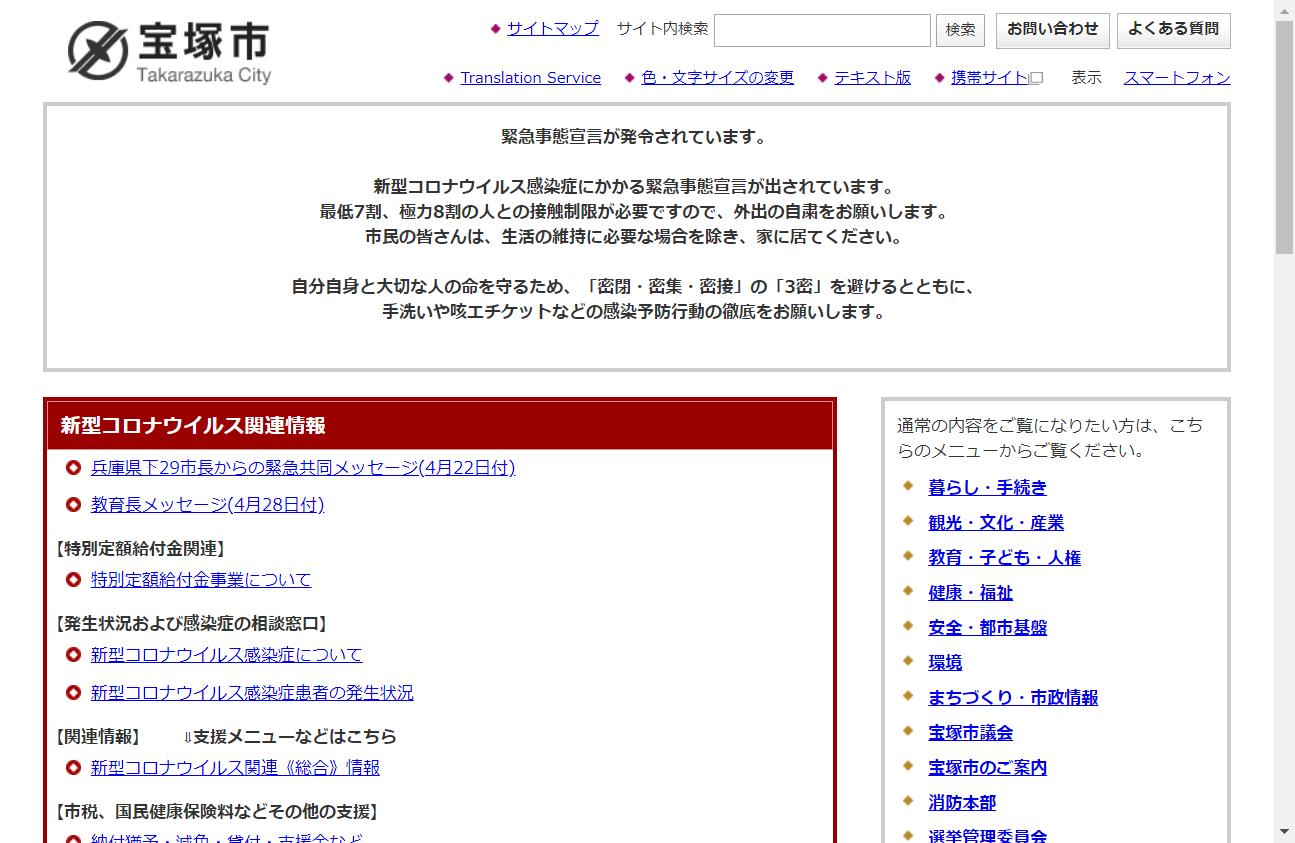Select 健康・福祉 menu item
Viewport: 1295px width, 843px height.
[x=970, y=593]
